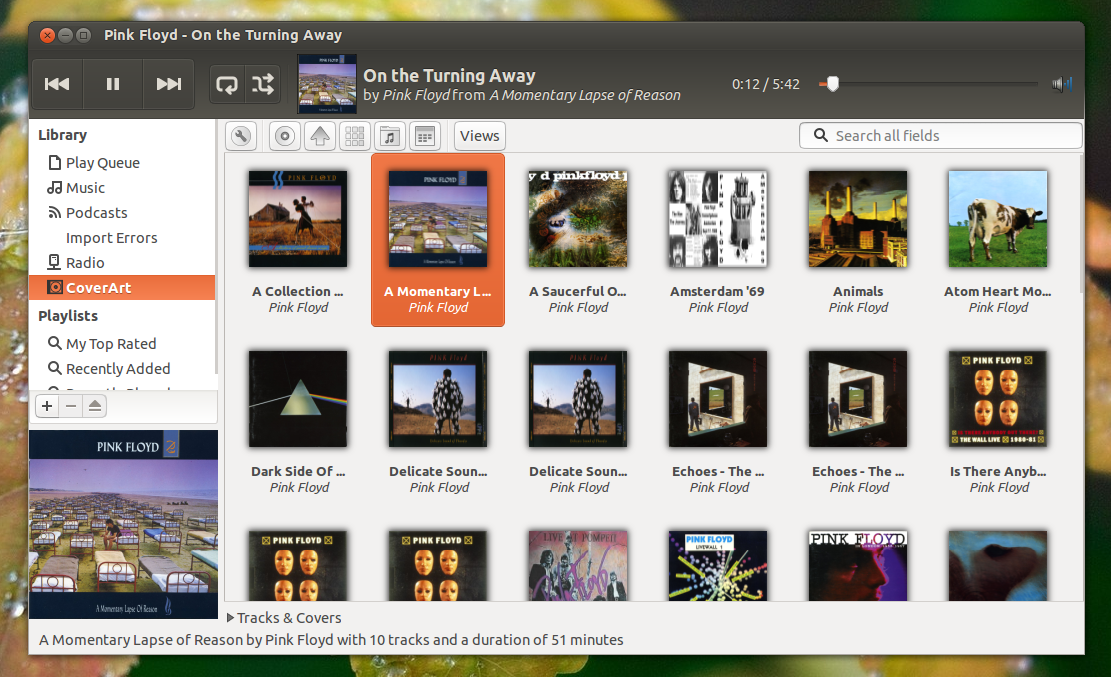The height and width of the screenshot is (677, 1111).
Task: Click the Amsterdam '69 album title
Action: [x=717, y=291]
